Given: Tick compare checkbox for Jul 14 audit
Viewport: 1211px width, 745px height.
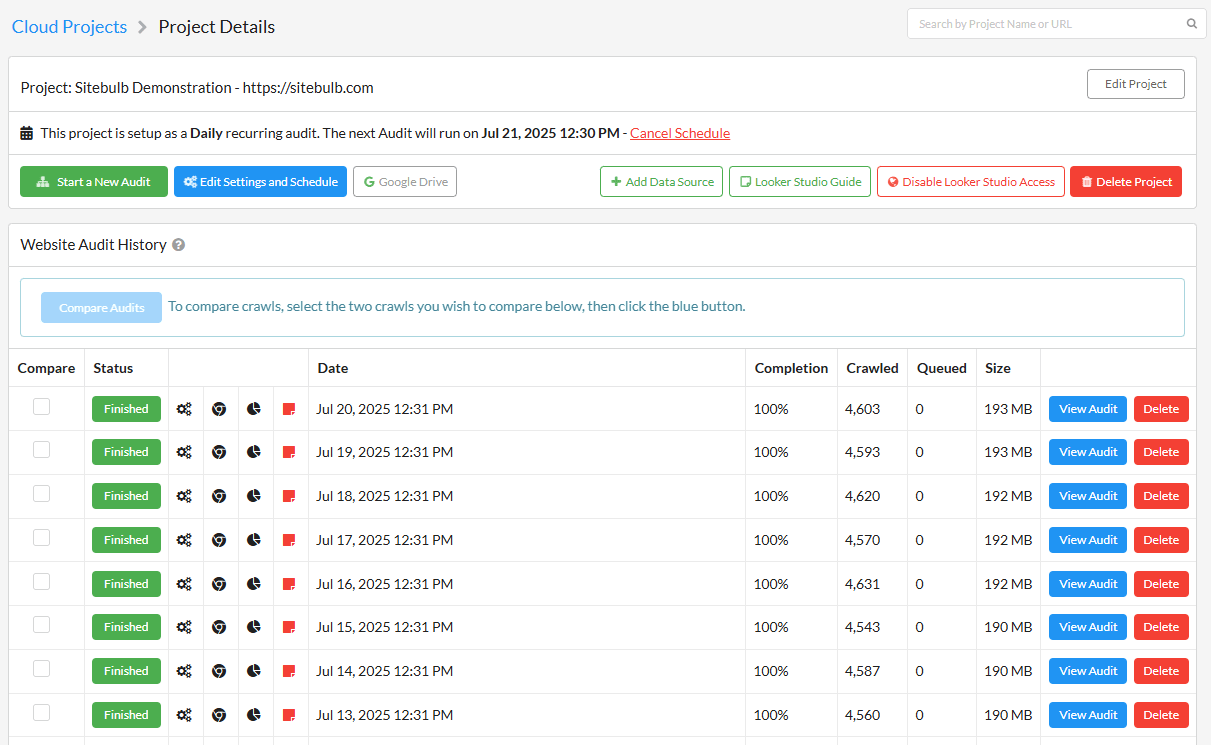Looking at the screenshot, I should coord(41,668).
